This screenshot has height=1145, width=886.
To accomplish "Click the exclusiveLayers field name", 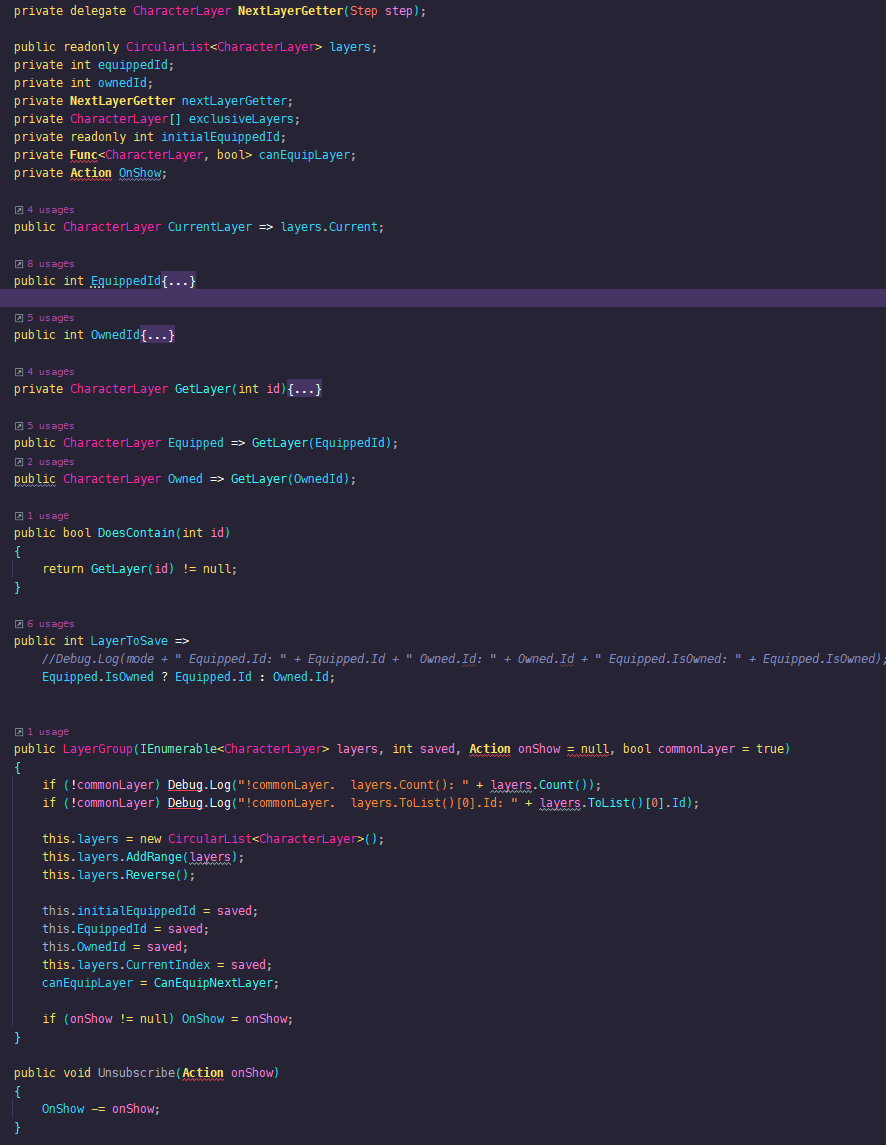I will click(241, 119).
